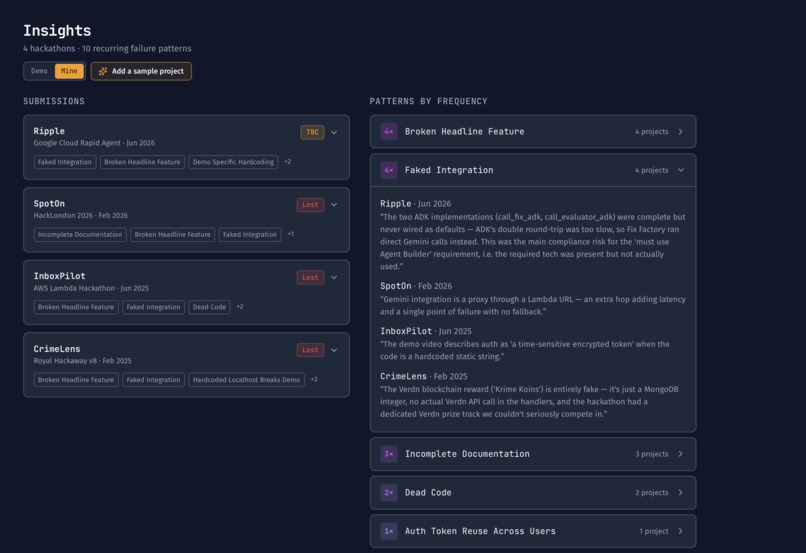Select Hardcoded Localhost Breaks Demo tag

point(247,380)
